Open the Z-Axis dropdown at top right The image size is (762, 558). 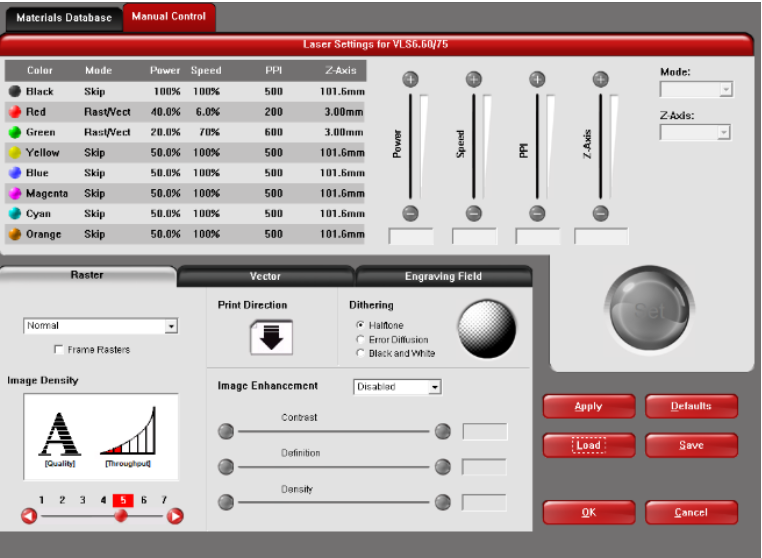pos(695,132)
